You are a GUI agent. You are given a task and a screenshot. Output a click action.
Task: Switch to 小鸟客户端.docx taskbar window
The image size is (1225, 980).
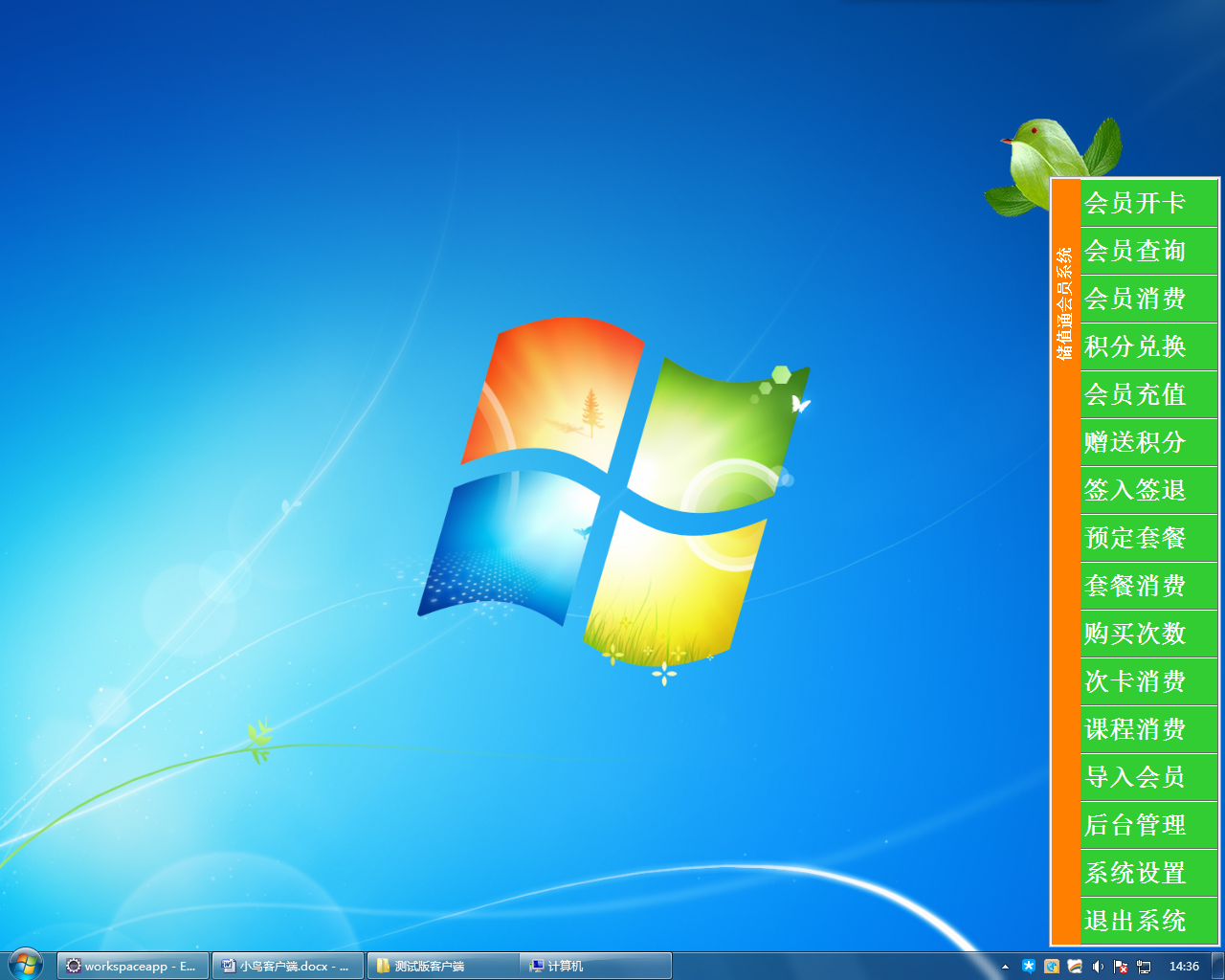(x=288, y=966)
